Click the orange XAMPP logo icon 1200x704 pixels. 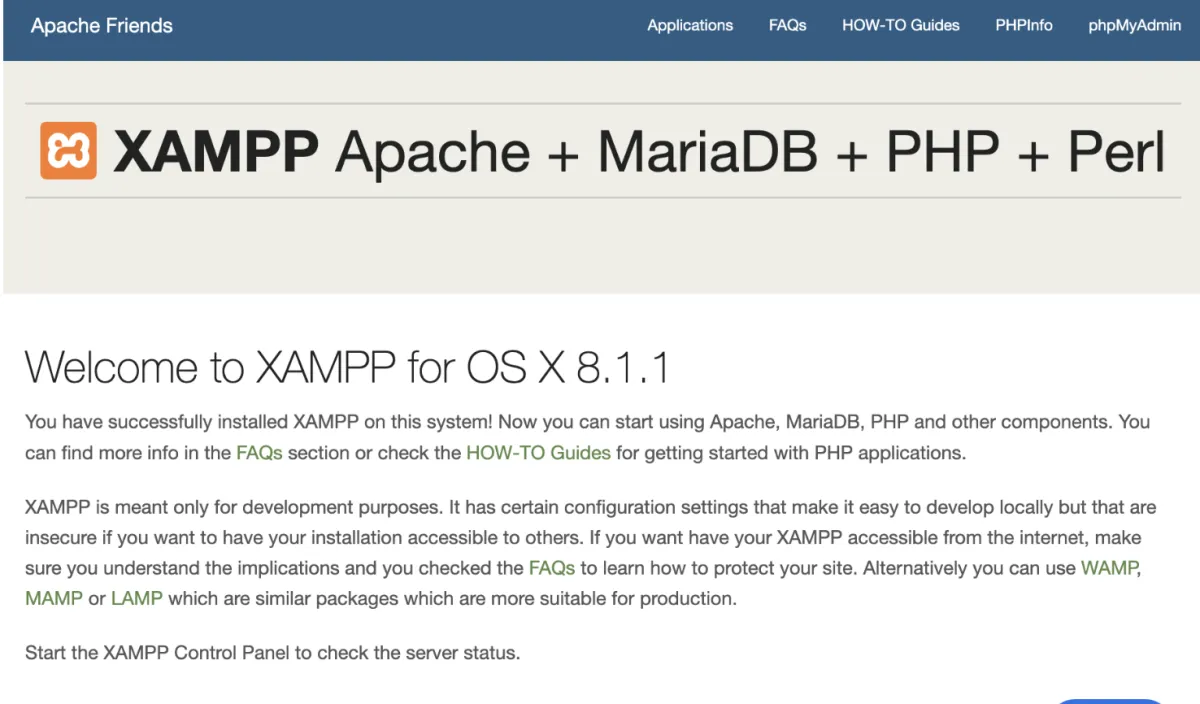pyautogui.click(x=68, y=151)
